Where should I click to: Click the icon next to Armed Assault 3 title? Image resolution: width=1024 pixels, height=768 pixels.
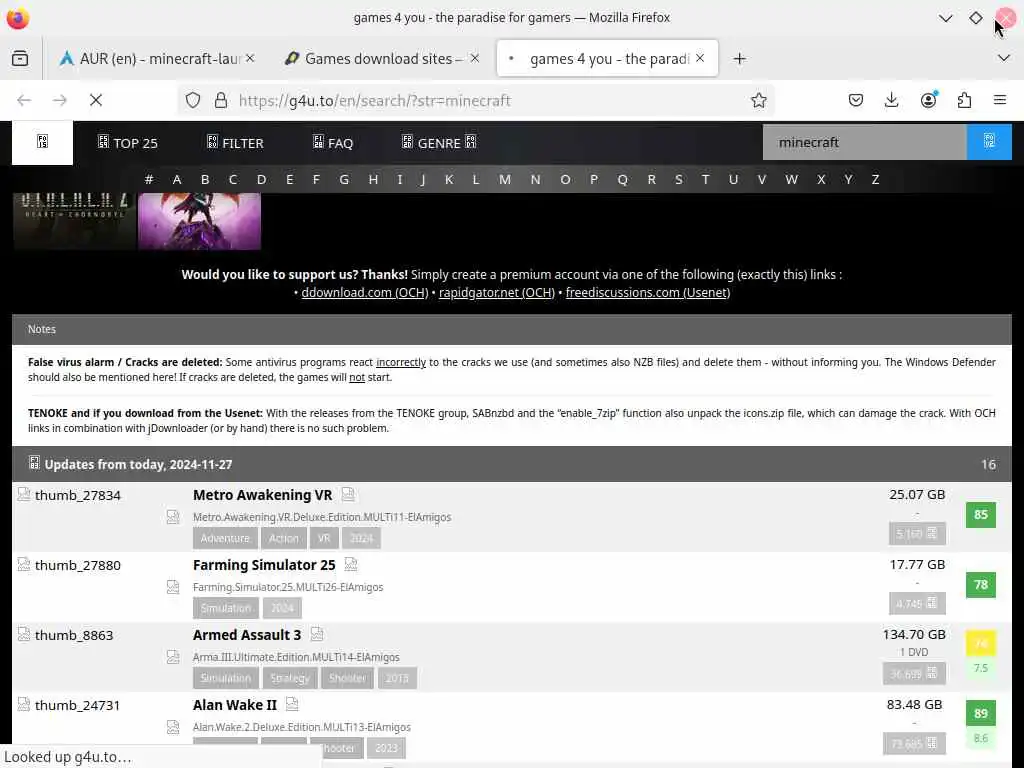point(317,634)
